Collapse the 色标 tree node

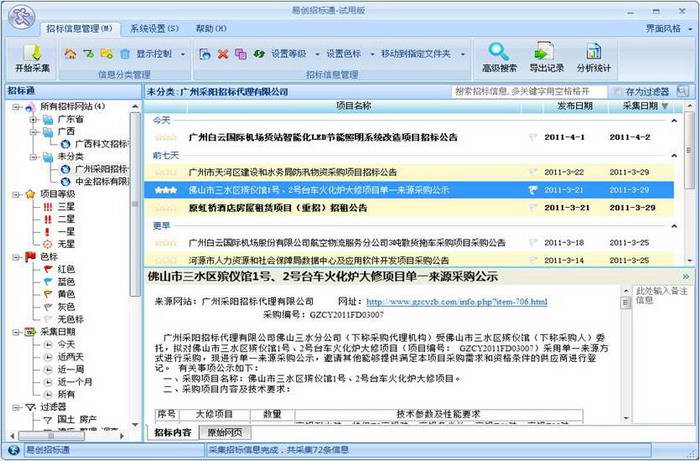click(16, 257)
